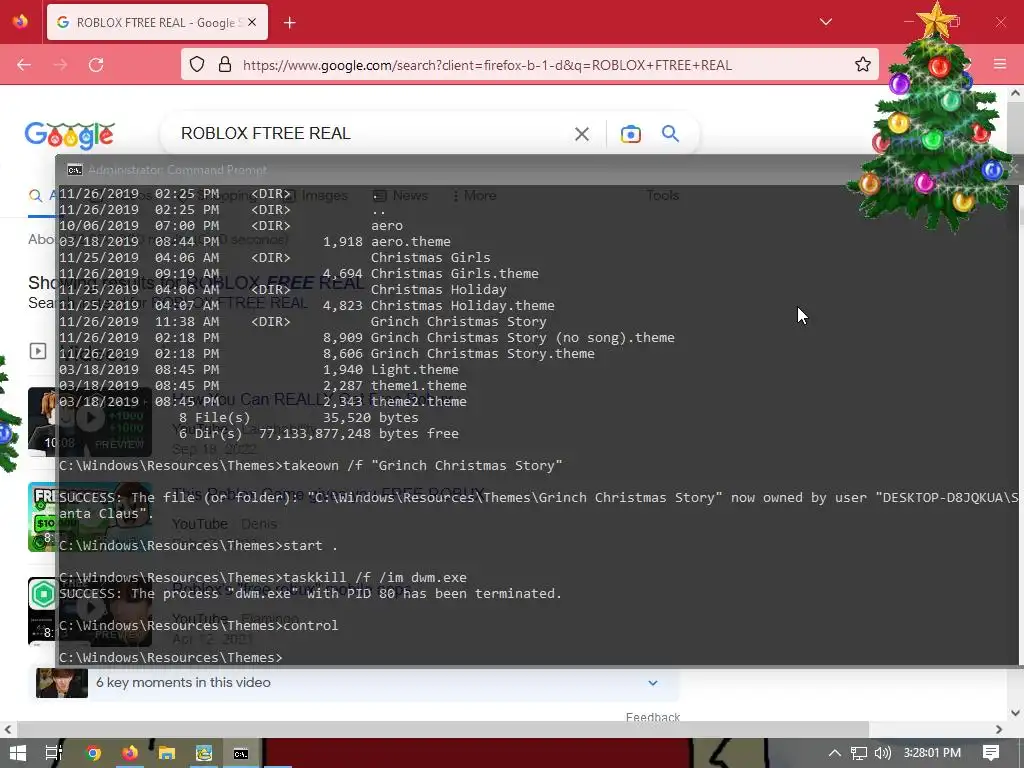
Task: Click 'aero.theme' line in Command Prompt
Action: tap(411, 242)
